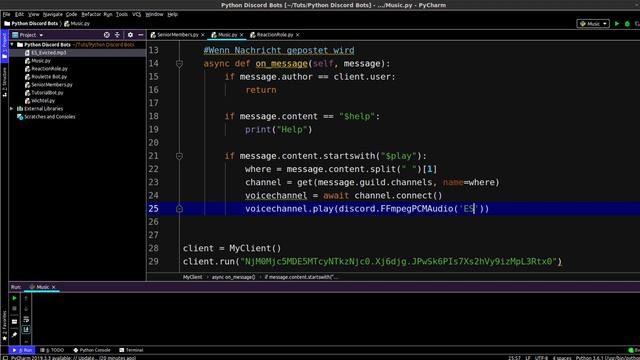Click line 25 in the editor gutter

[x=153, y=209]
